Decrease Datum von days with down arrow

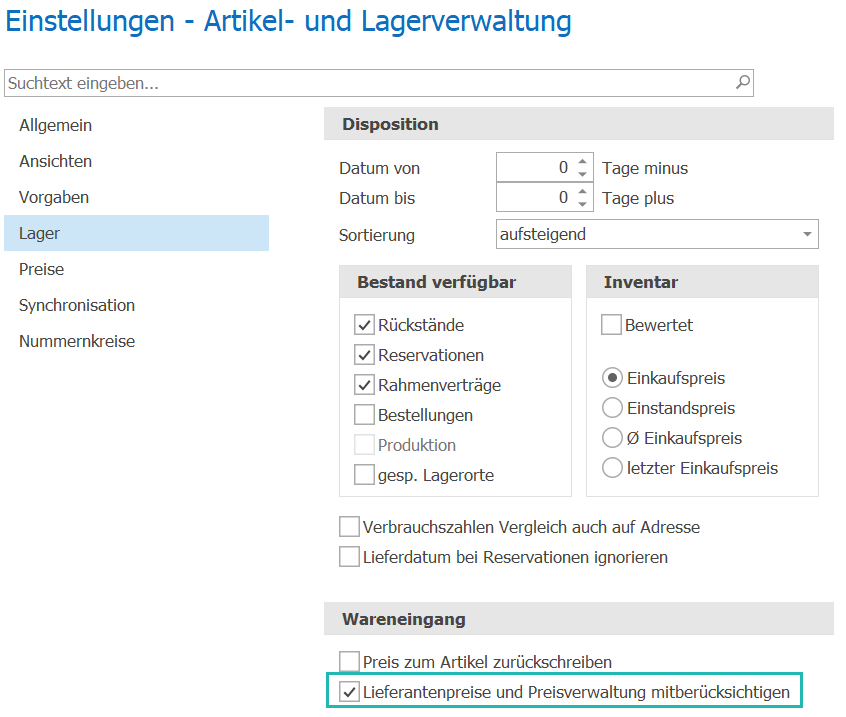tap(582, 174)
